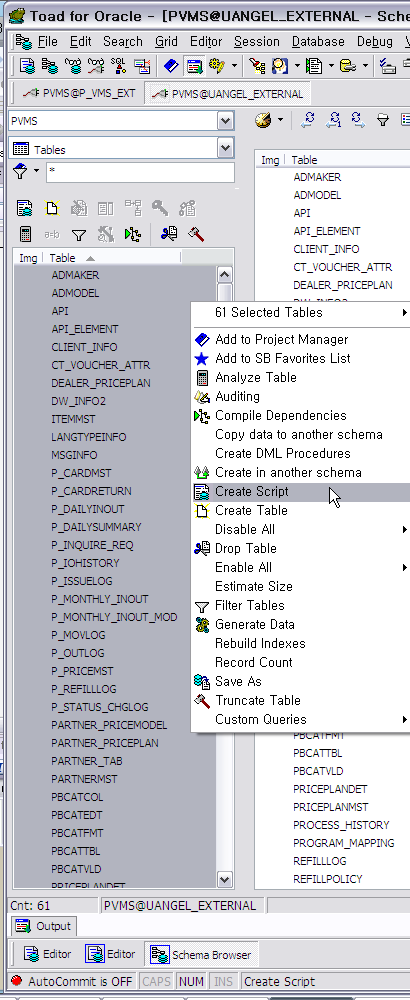Switch to PVMS@P_VMS_EXT connection tab
This screenshot has height=1000, width=410.
pyautogui.click(x=79, y=93)
